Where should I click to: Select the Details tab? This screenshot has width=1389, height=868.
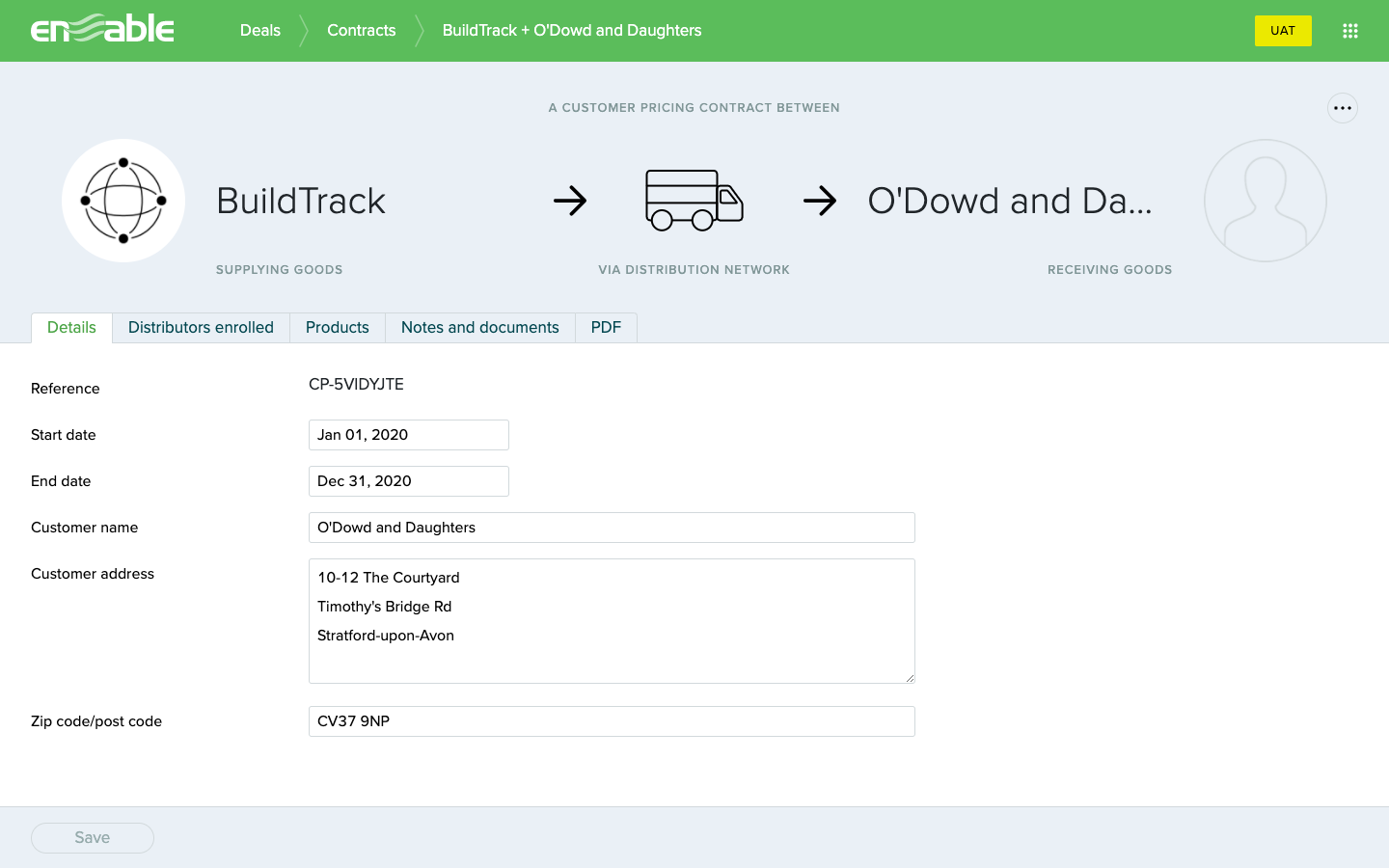tap(71, 328)
